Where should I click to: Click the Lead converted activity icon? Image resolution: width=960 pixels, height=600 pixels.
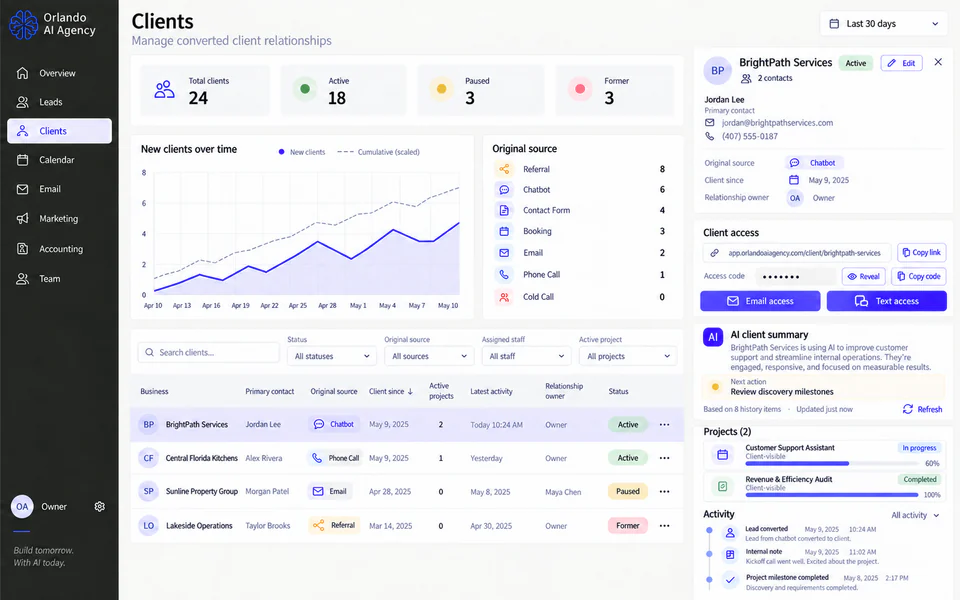[x=730, y=533]
